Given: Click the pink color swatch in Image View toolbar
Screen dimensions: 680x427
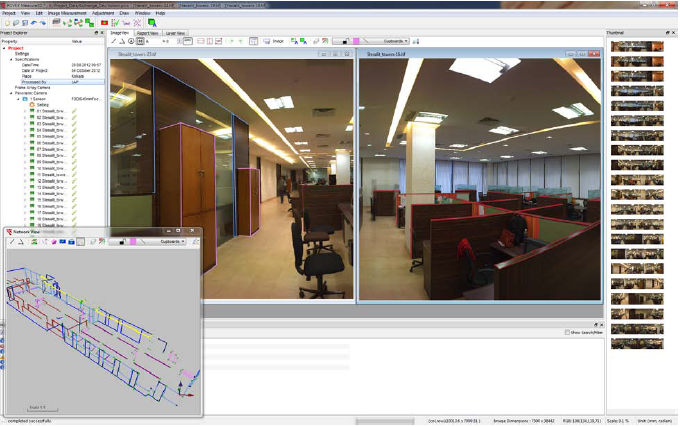Looking at the screenshot, I should 355,41.
